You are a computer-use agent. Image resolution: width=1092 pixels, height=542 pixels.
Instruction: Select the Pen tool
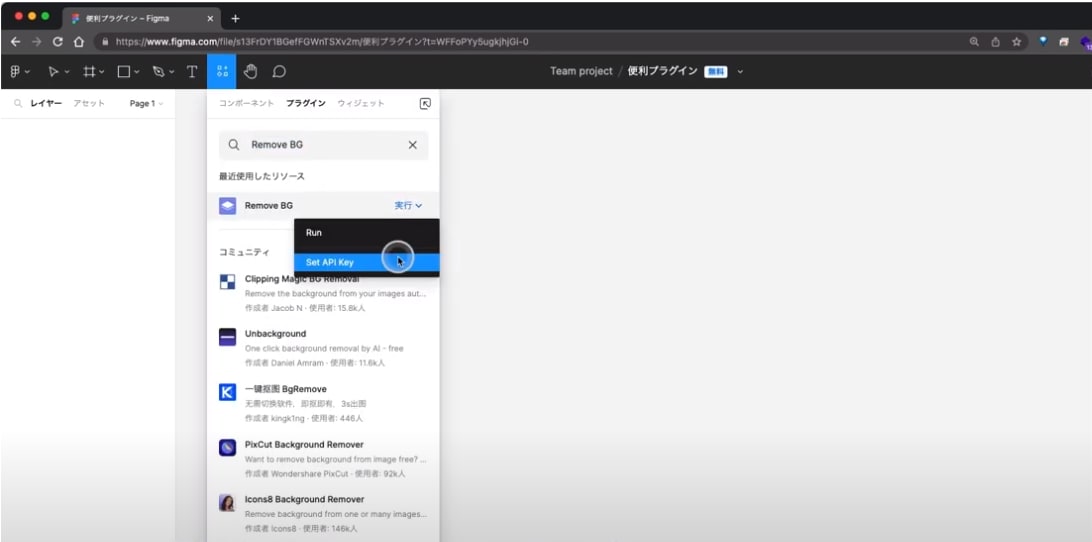159,72
